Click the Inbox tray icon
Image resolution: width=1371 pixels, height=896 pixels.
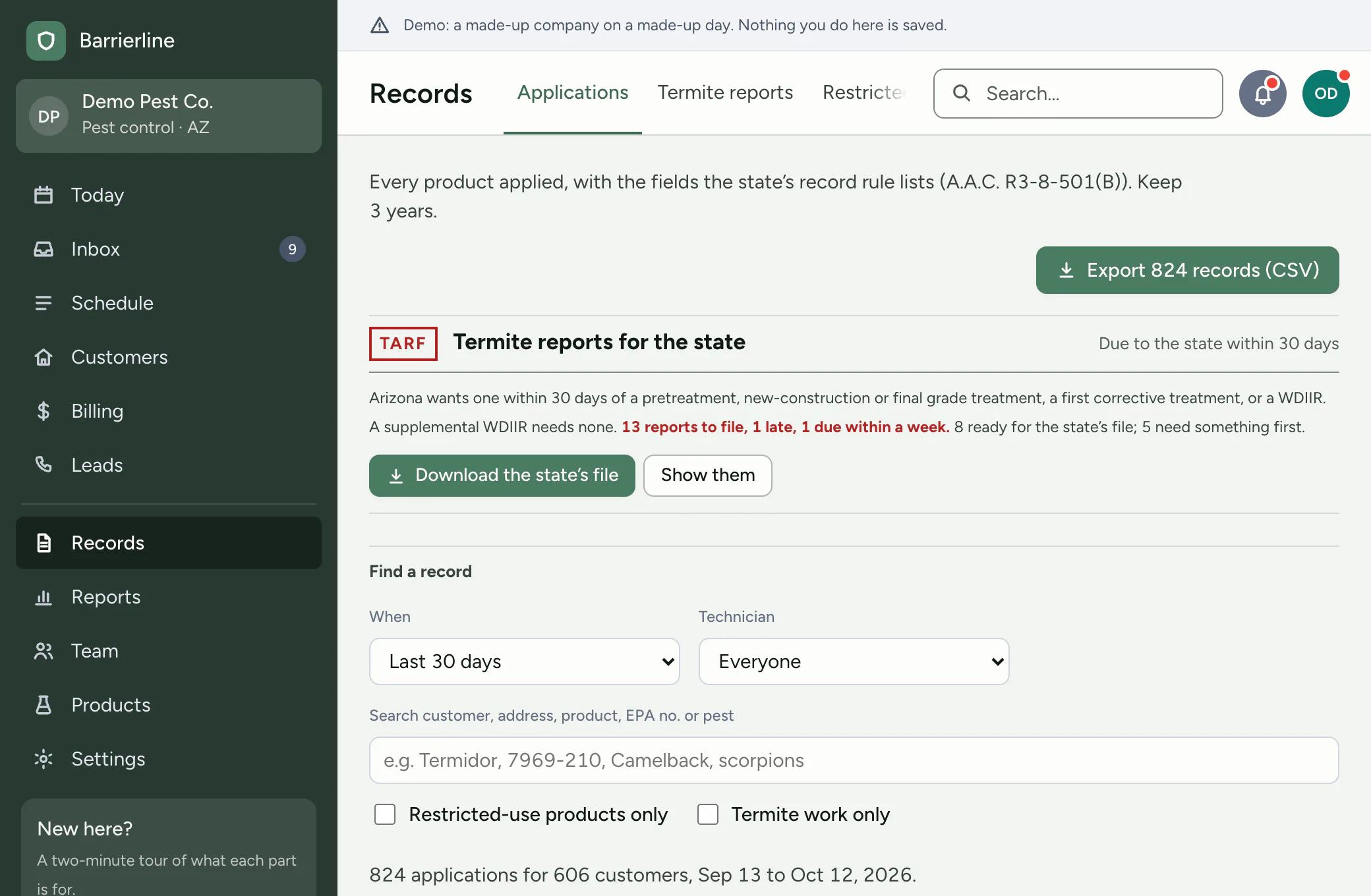44,249
